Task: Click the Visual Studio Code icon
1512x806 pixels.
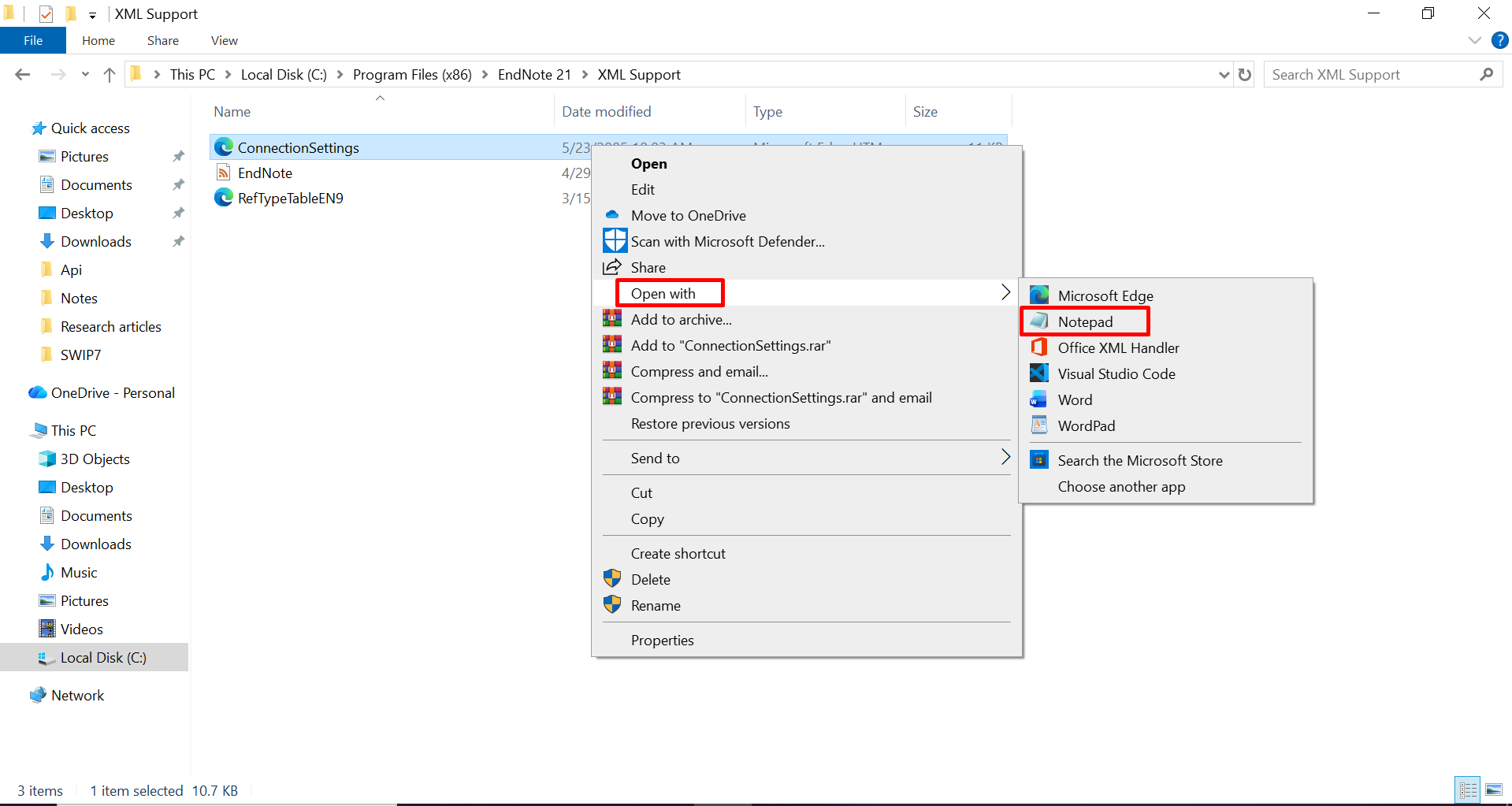Action: (1039, 373)
